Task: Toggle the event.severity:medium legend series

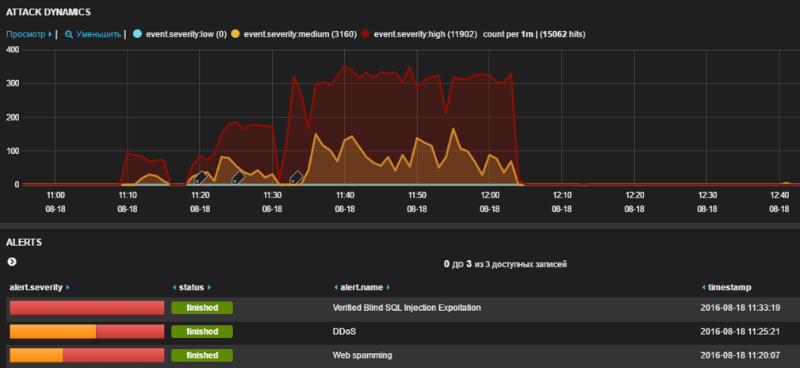Action: 293,34
